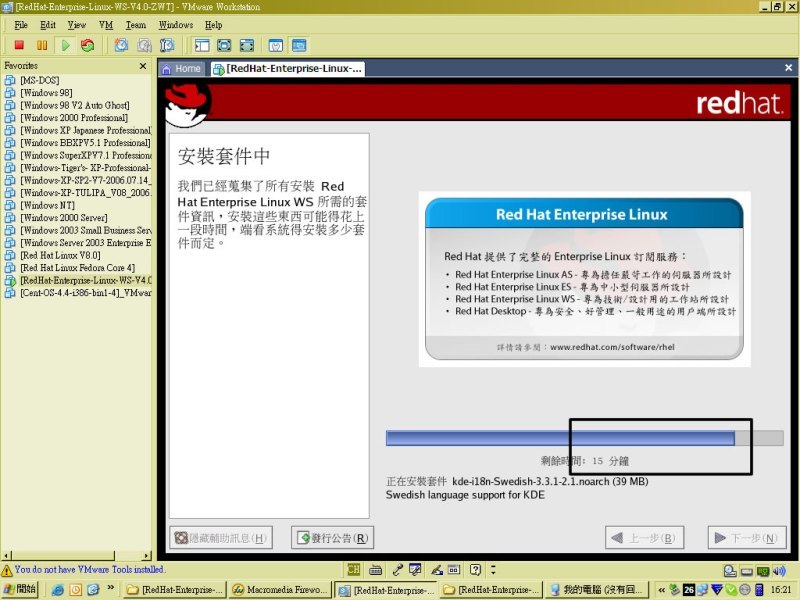800x600 pixels.
Task: Open the Help menu
Action: coord(213,25)
